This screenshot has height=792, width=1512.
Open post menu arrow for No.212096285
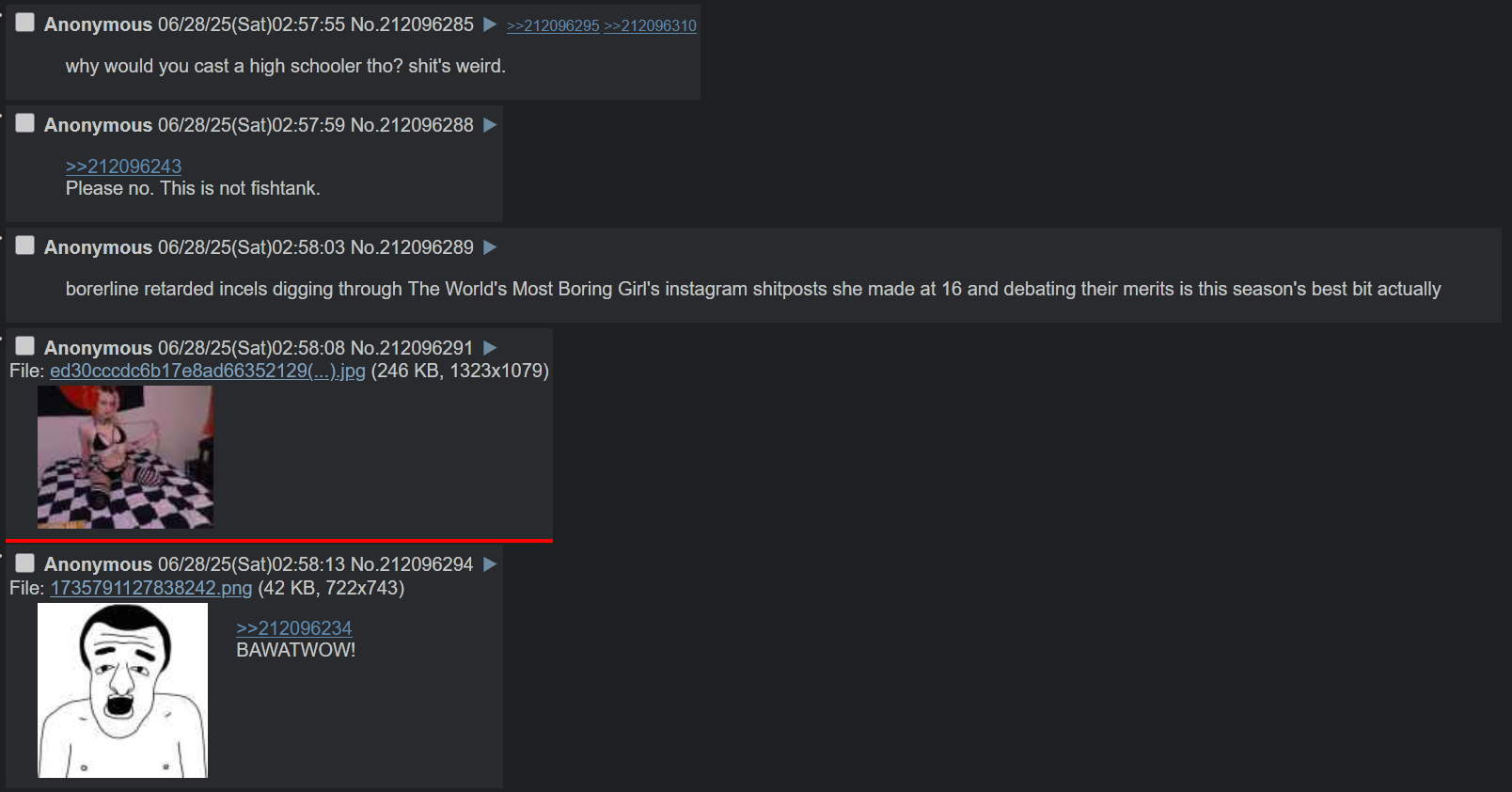(x=490, y=24)
